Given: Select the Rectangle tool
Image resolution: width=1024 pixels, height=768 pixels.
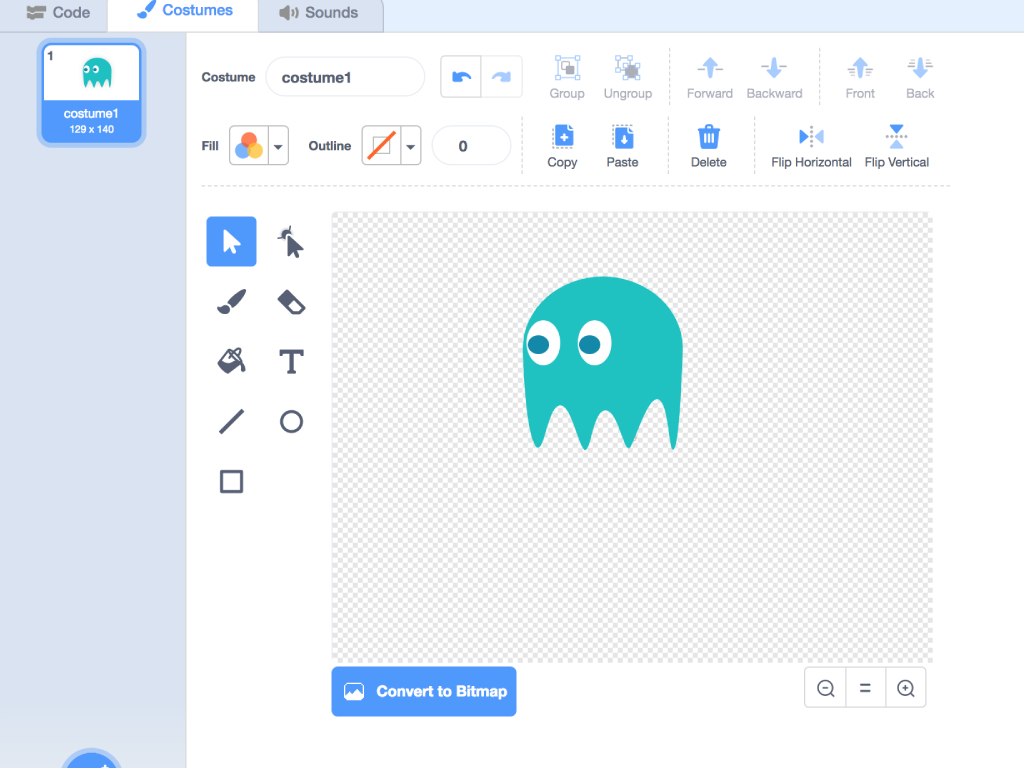Looking at the screenshot, I should pyautogui.click(x=231, y=481).
